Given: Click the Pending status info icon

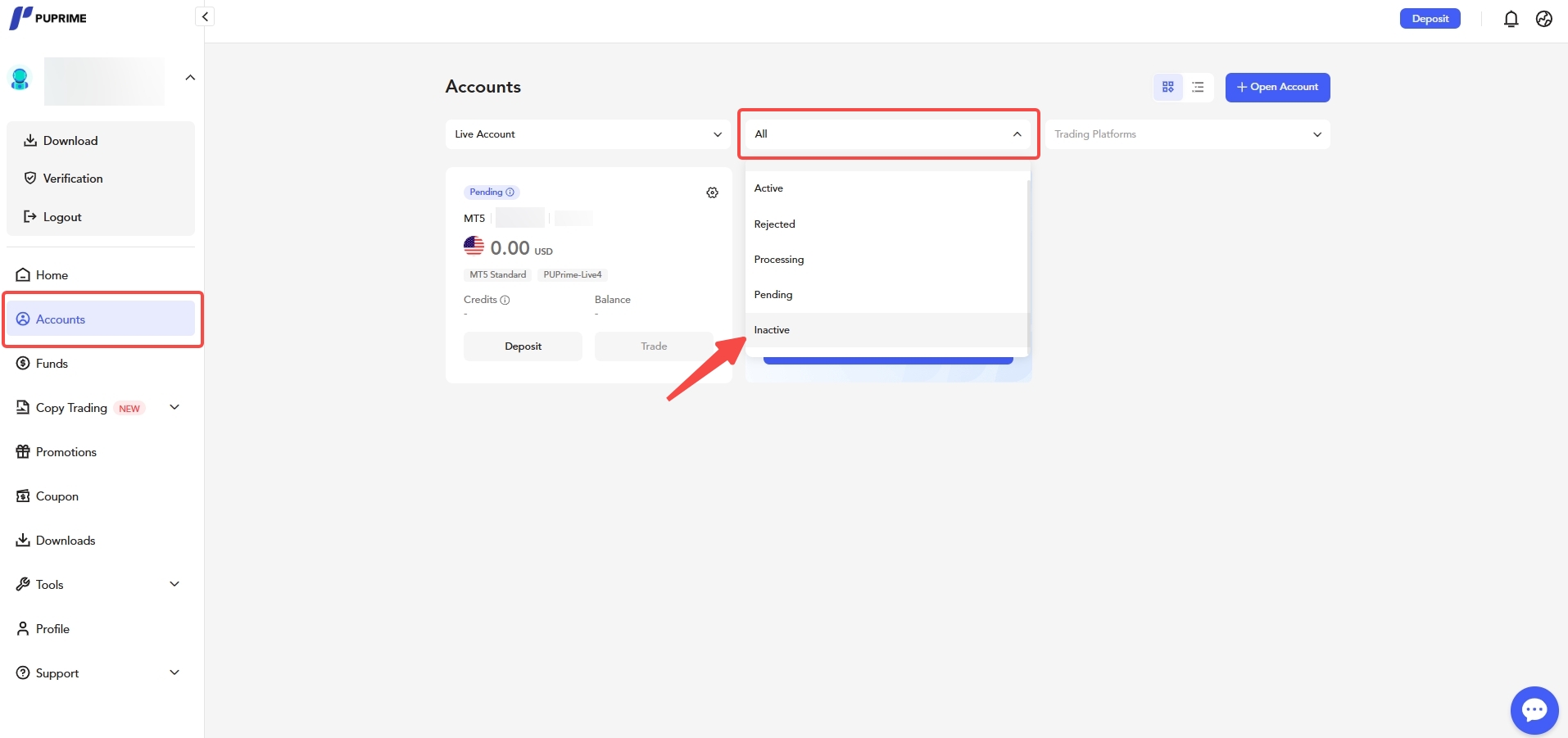Looking at the screenshot, I should (510, 192).
